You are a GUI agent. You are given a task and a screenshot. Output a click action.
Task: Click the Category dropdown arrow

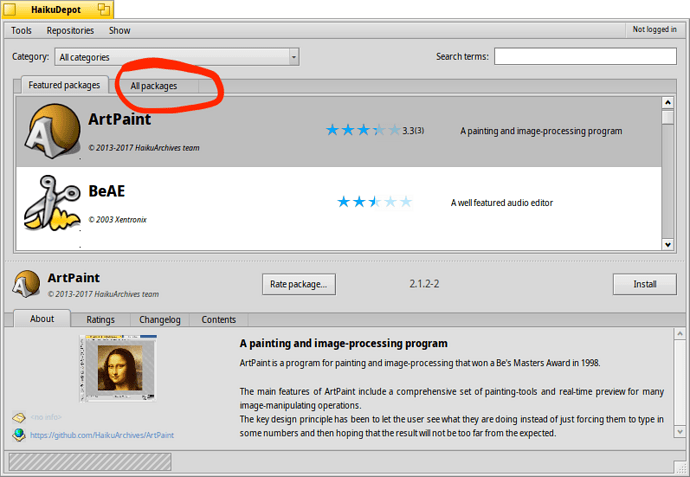coord(294,57)
